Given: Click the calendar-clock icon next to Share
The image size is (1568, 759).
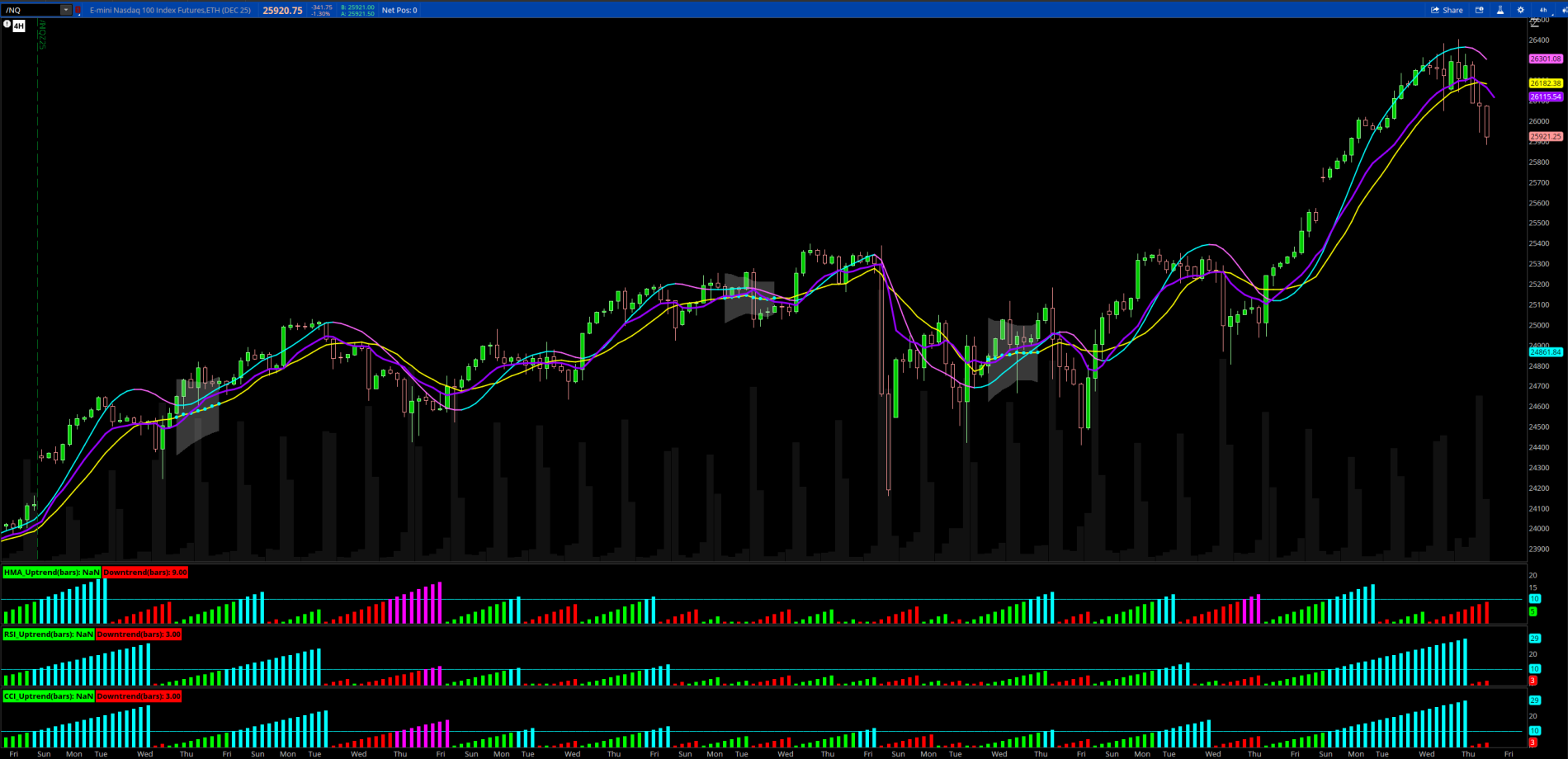Looking at the screenshot, I should pos(1480,10).
